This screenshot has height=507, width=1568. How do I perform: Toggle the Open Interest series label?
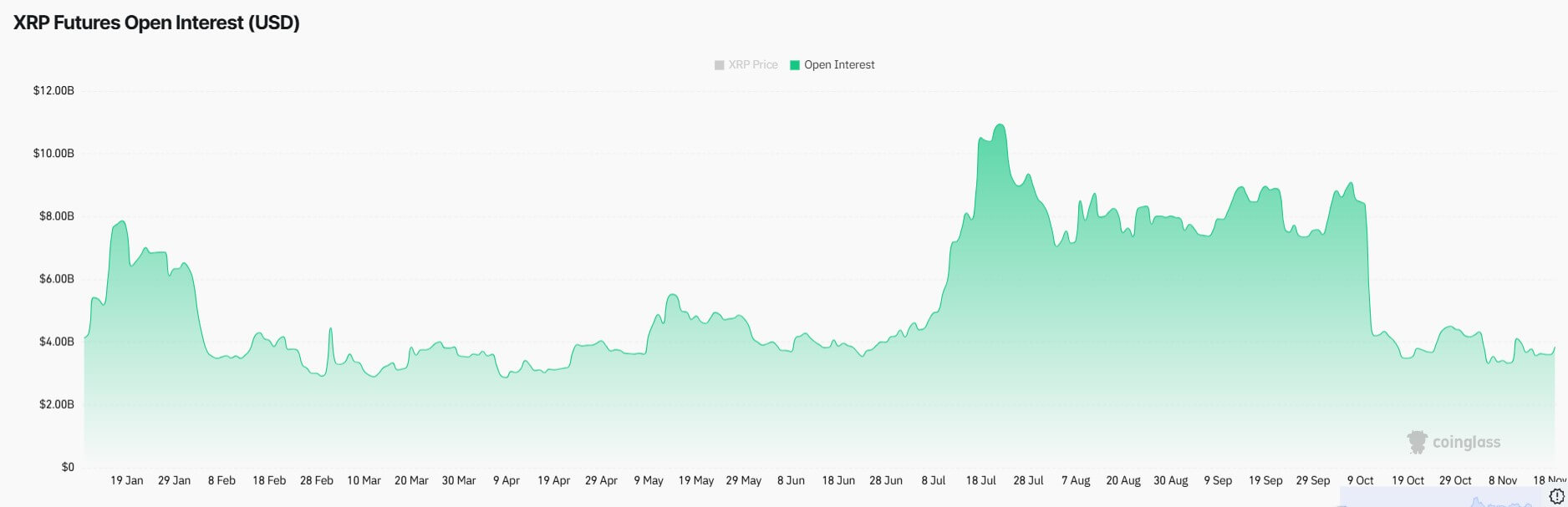pos(839,65)
